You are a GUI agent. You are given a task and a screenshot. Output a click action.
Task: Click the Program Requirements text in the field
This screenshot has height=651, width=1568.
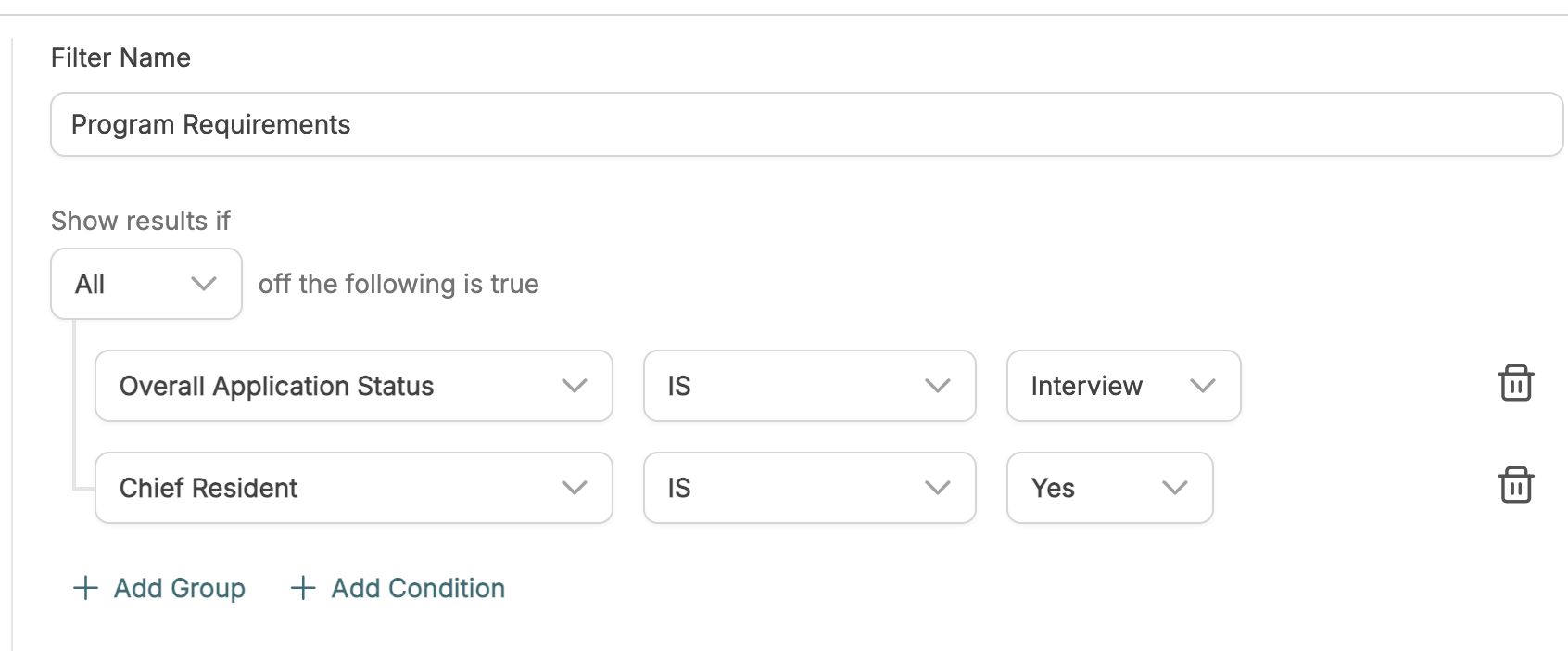pos(211,124)
